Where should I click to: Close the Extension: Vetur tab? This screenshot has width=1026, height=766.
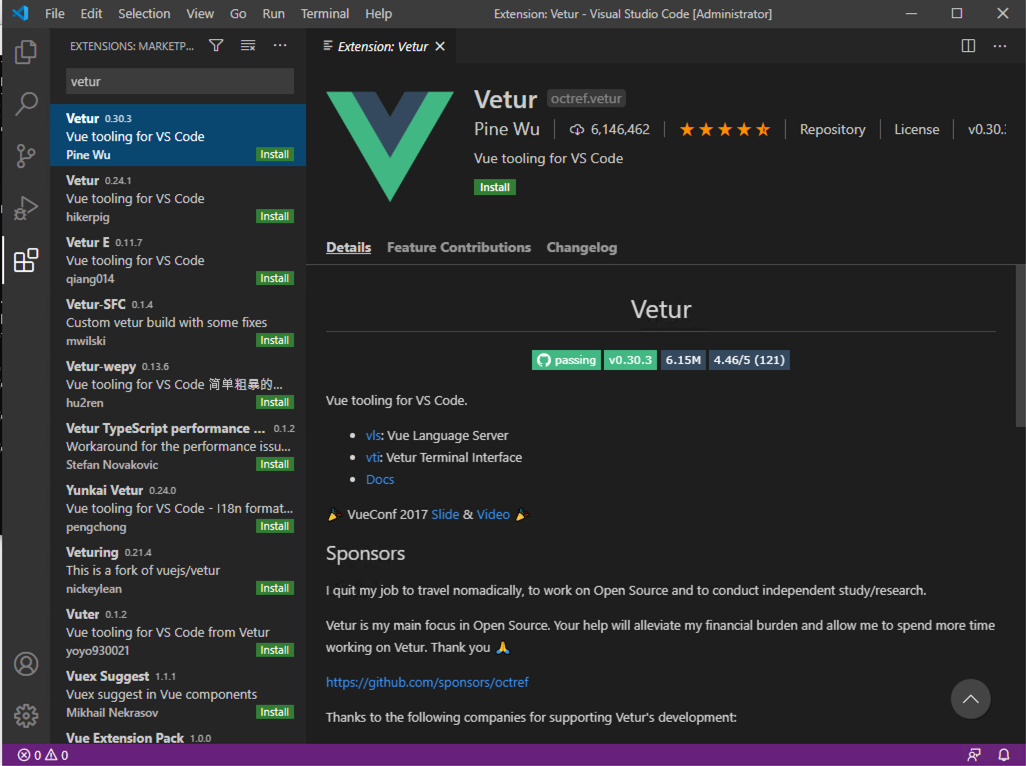[x=440, y=46]
